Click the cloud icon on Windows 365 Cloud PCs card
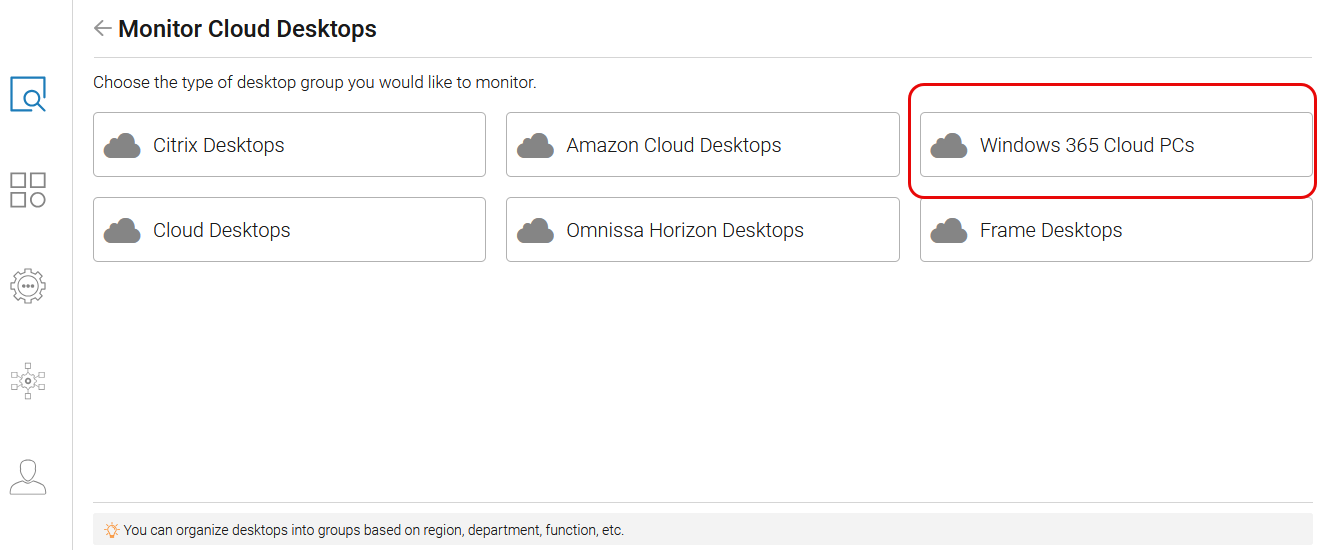The image size is (1325, 550). pyautogui.click(x=949, y=146)
